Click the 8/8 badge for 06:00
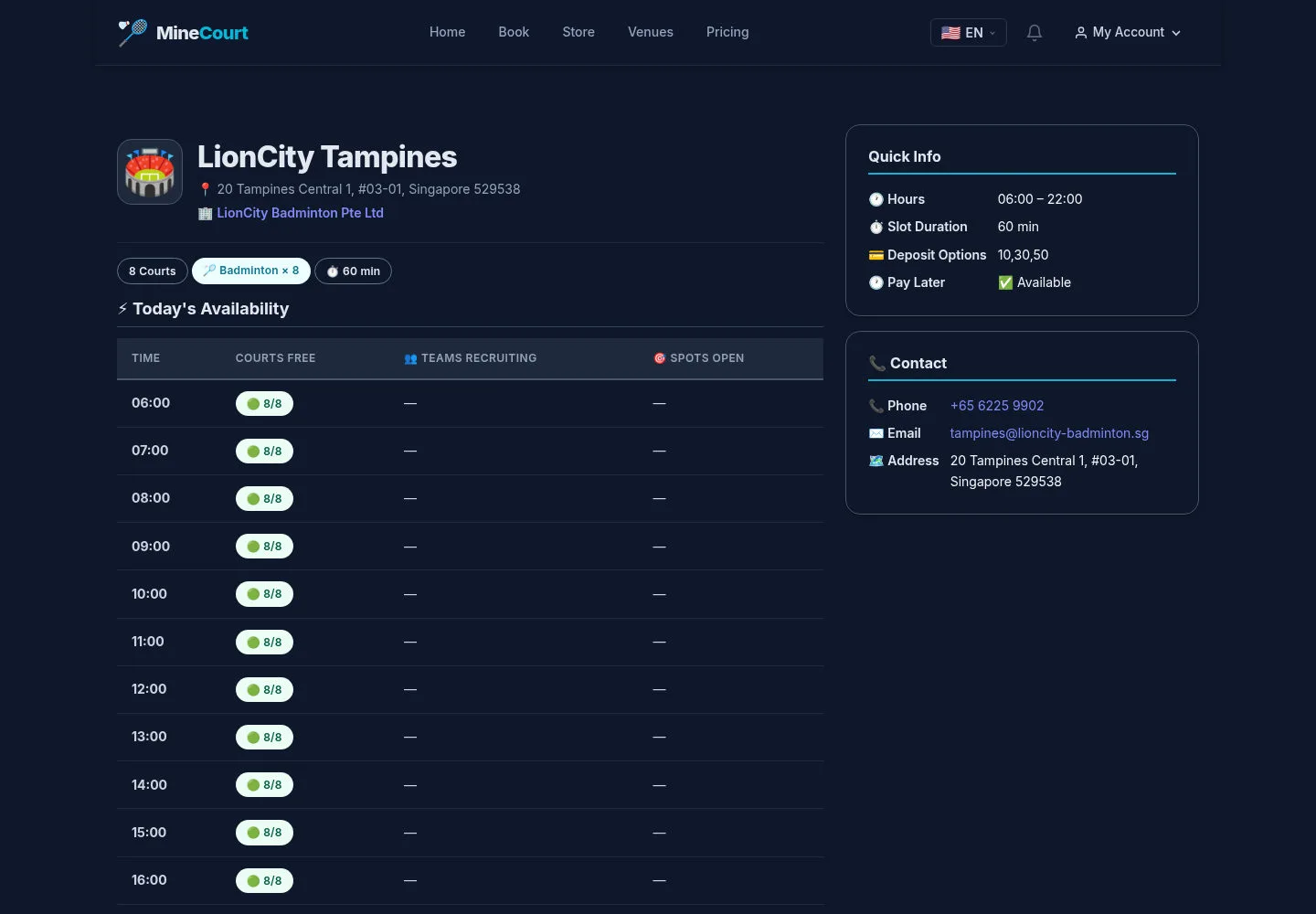1316x914 pixels. coord(264,404)
